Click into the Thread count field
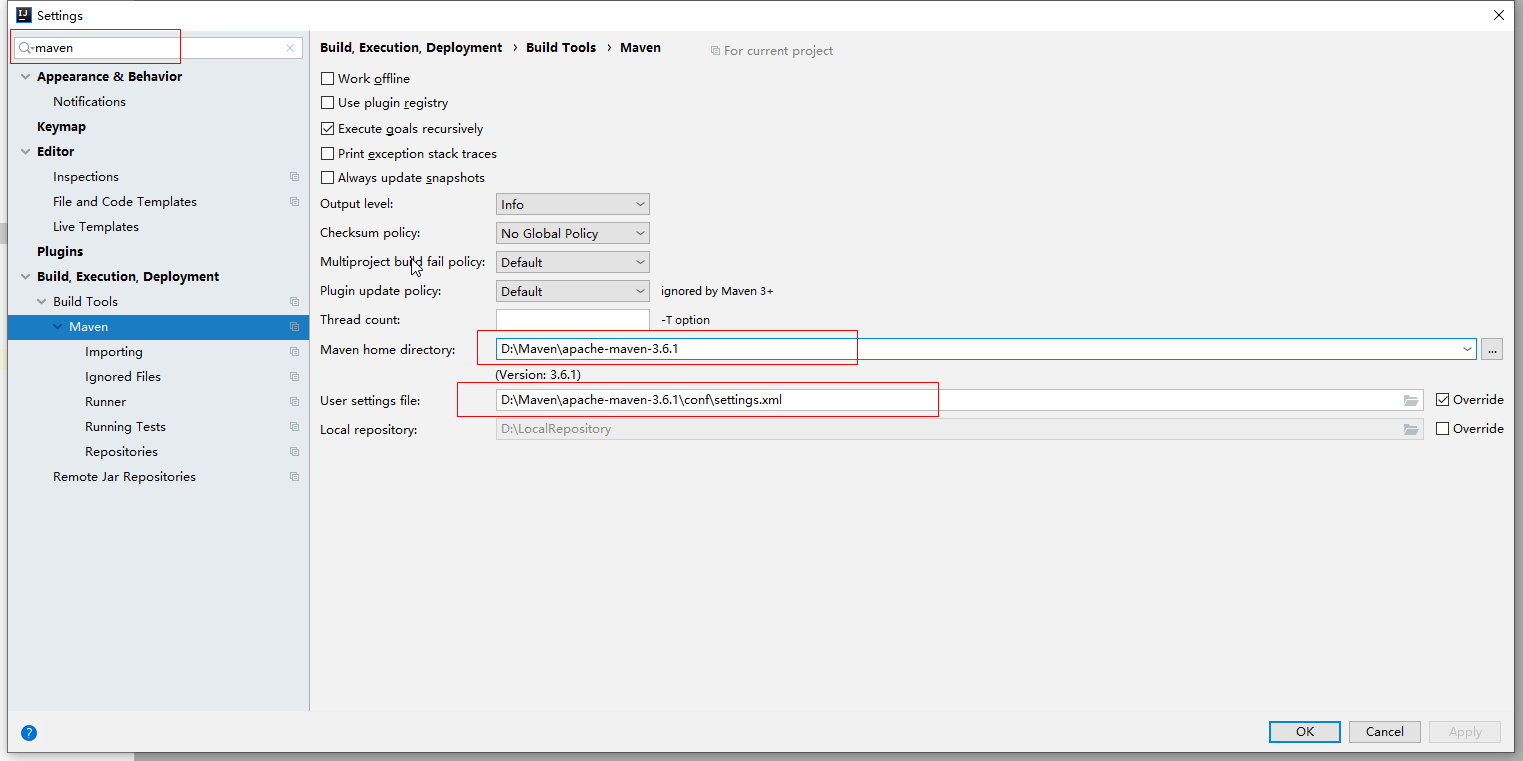The width and height of the screenshot is (1523, 761). click(573, 320)
